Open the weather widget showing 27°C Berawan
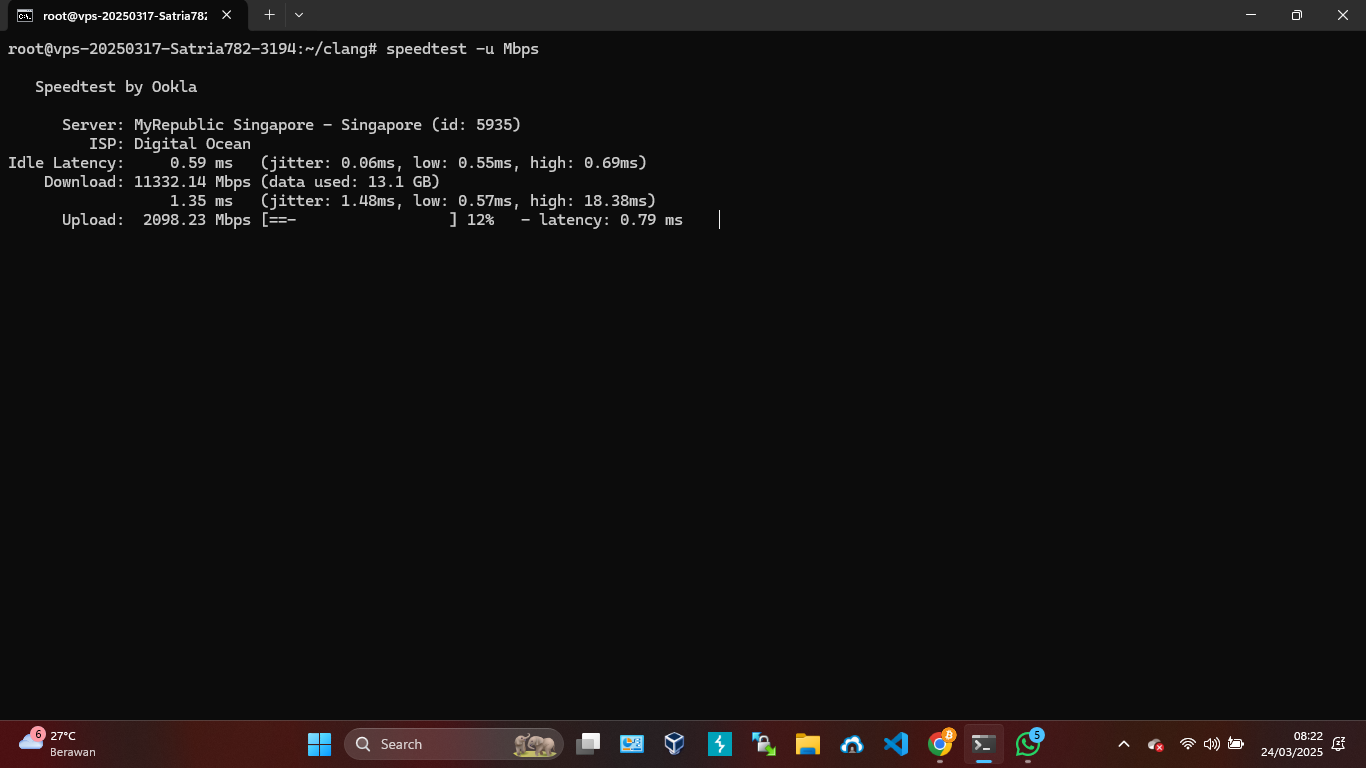The width and height of the screenshot is (1366, 768). [57, 744]
